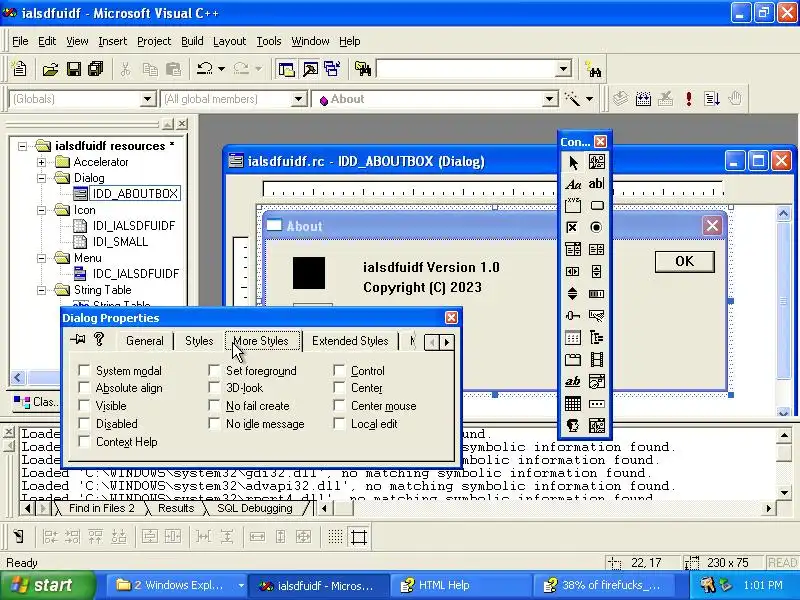Open the Build menu
This screenshot has height=600, width=800.
[x=192, y=41]
